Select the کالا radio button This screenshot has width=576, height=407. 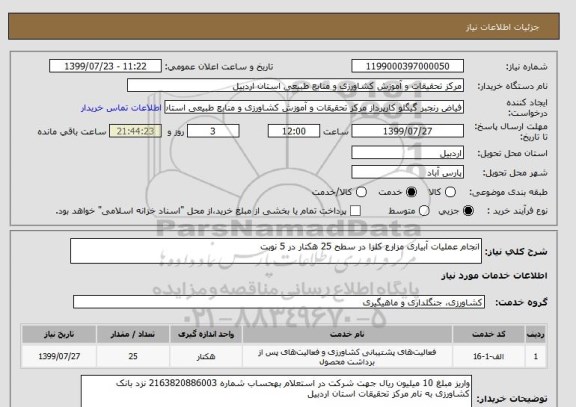(x=450, y=192)
